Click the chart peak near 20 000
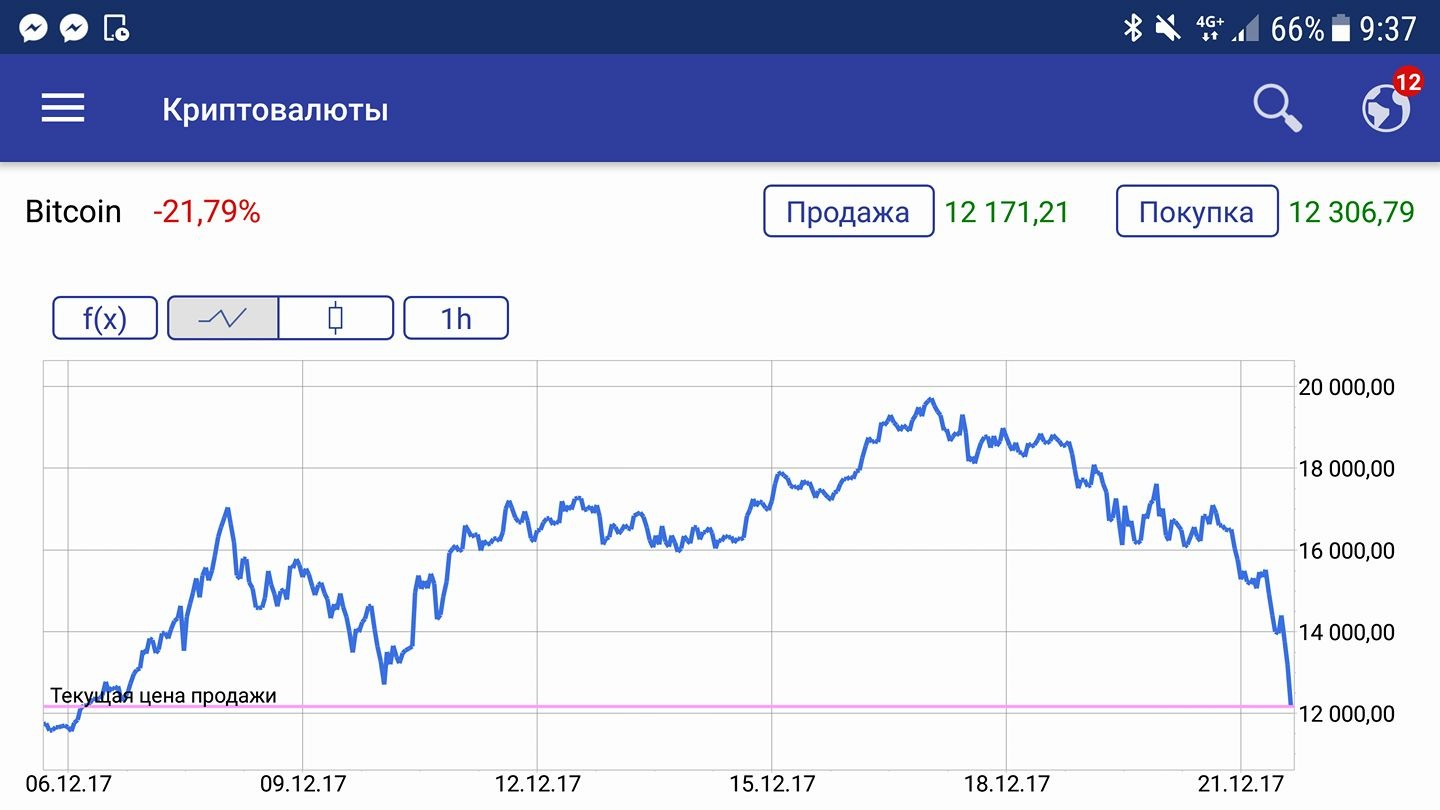Viewport: 1440px width, 810px height. coord(931,399)
